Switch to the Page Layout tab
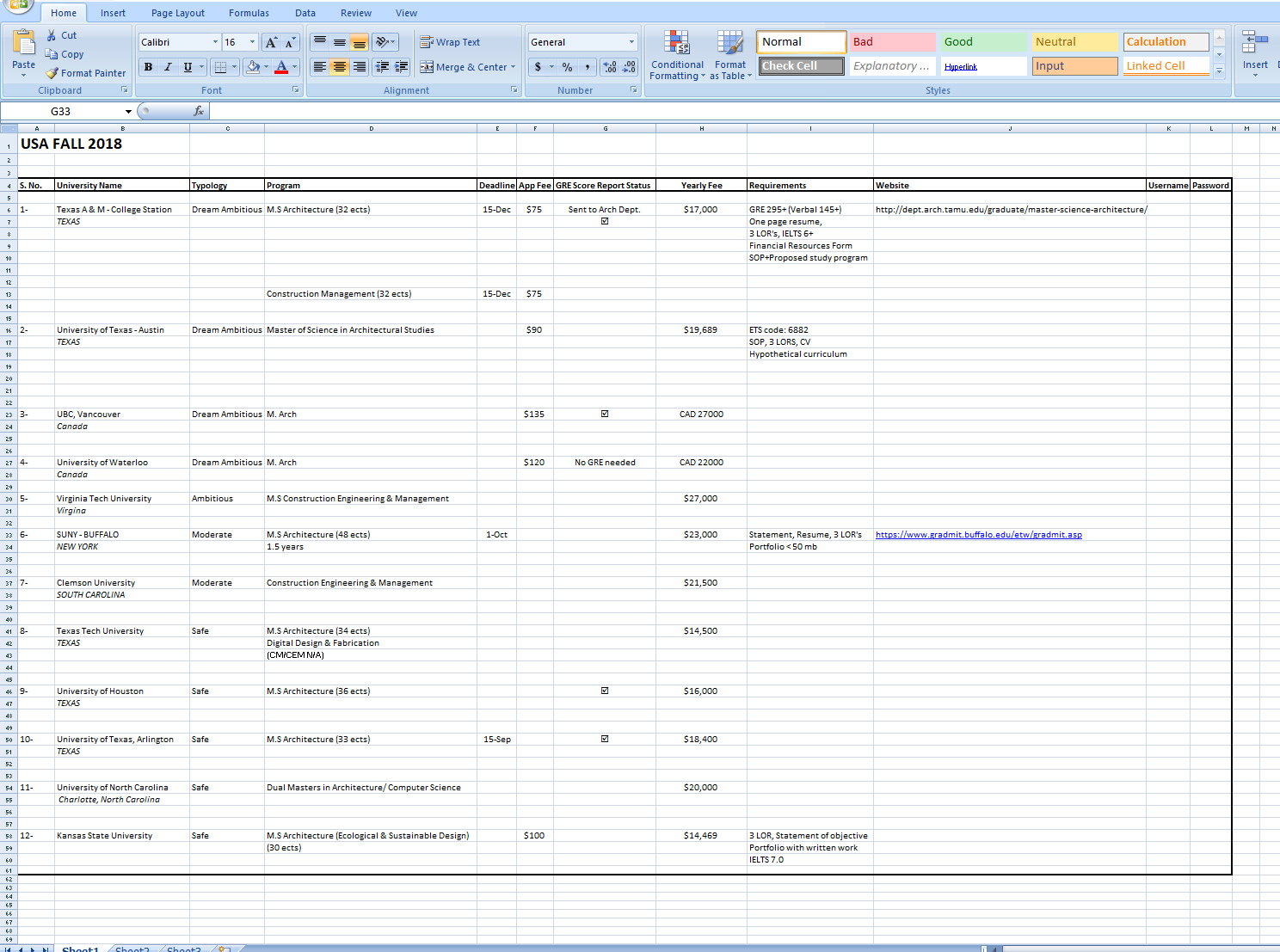This screenshot has height=952, width=1280. [178, 13]
